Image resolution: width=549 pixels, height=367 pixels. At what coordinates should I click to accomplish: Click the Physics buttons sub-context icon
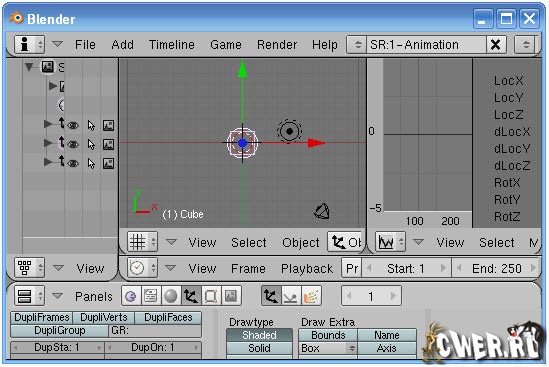point(291,296)
